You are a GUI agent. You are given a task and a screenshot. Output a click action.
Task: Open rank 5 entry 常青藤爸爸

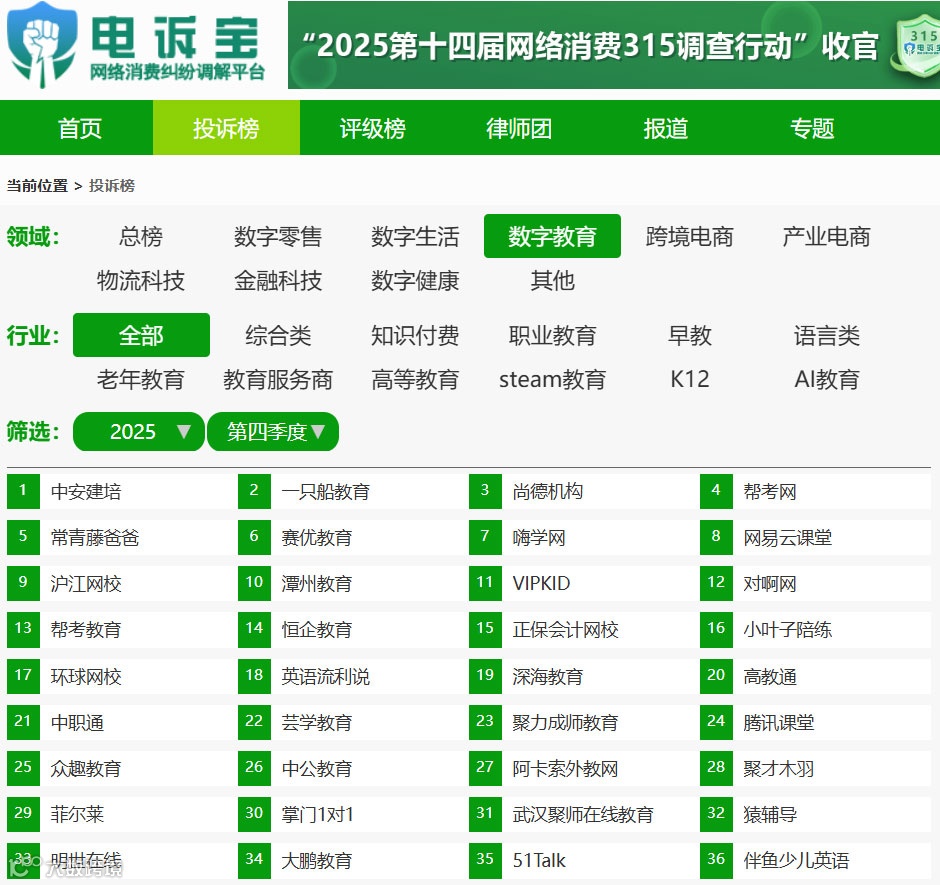point(95,538)
